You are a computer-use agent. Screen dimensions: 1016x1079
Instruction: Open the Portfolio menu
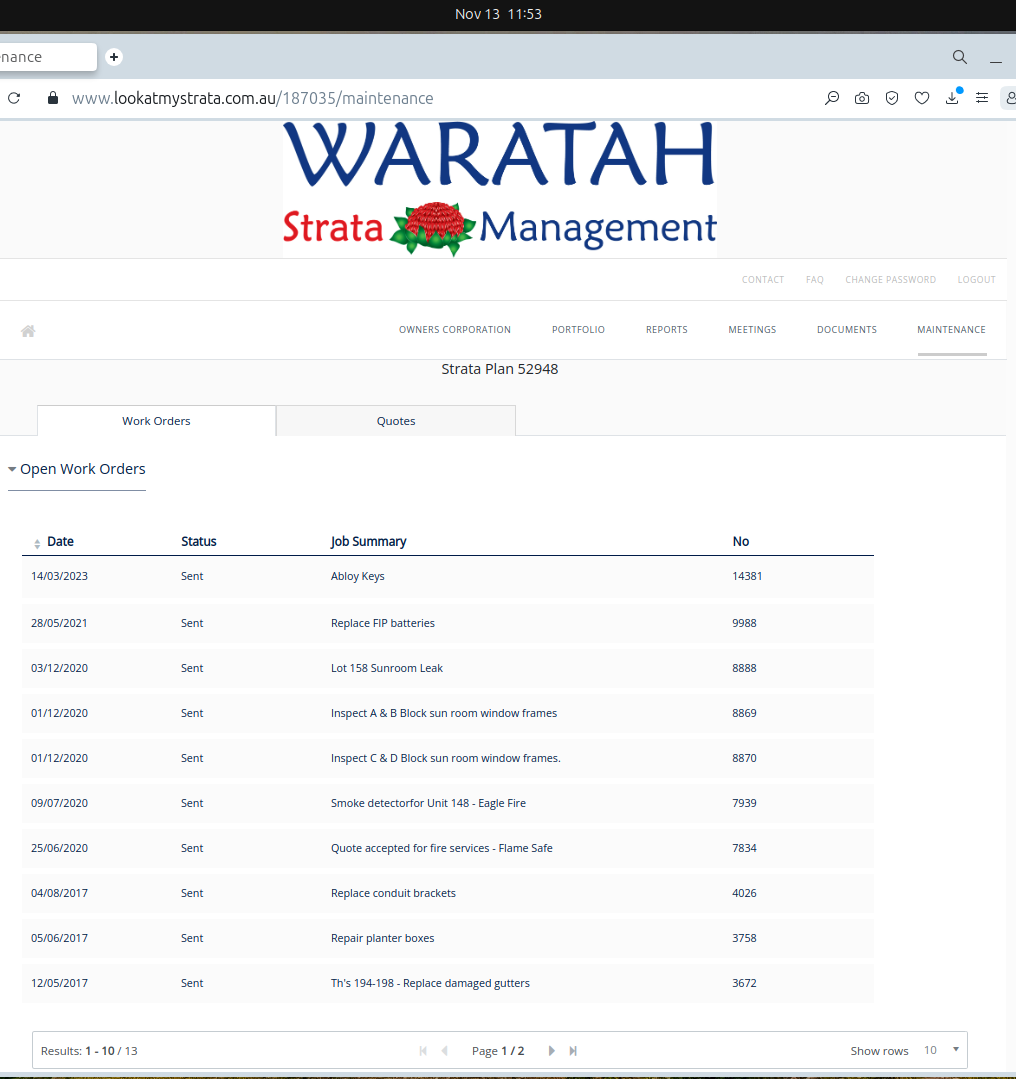[578, 330]
